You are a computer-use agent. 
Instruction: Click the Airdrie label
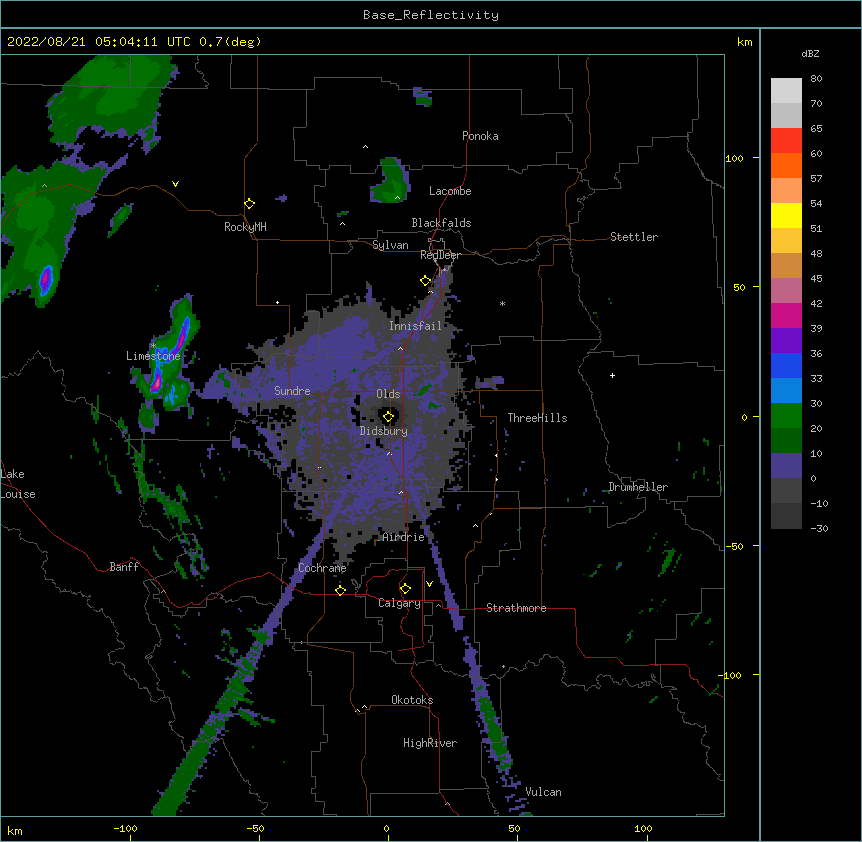tap(404, 537)
